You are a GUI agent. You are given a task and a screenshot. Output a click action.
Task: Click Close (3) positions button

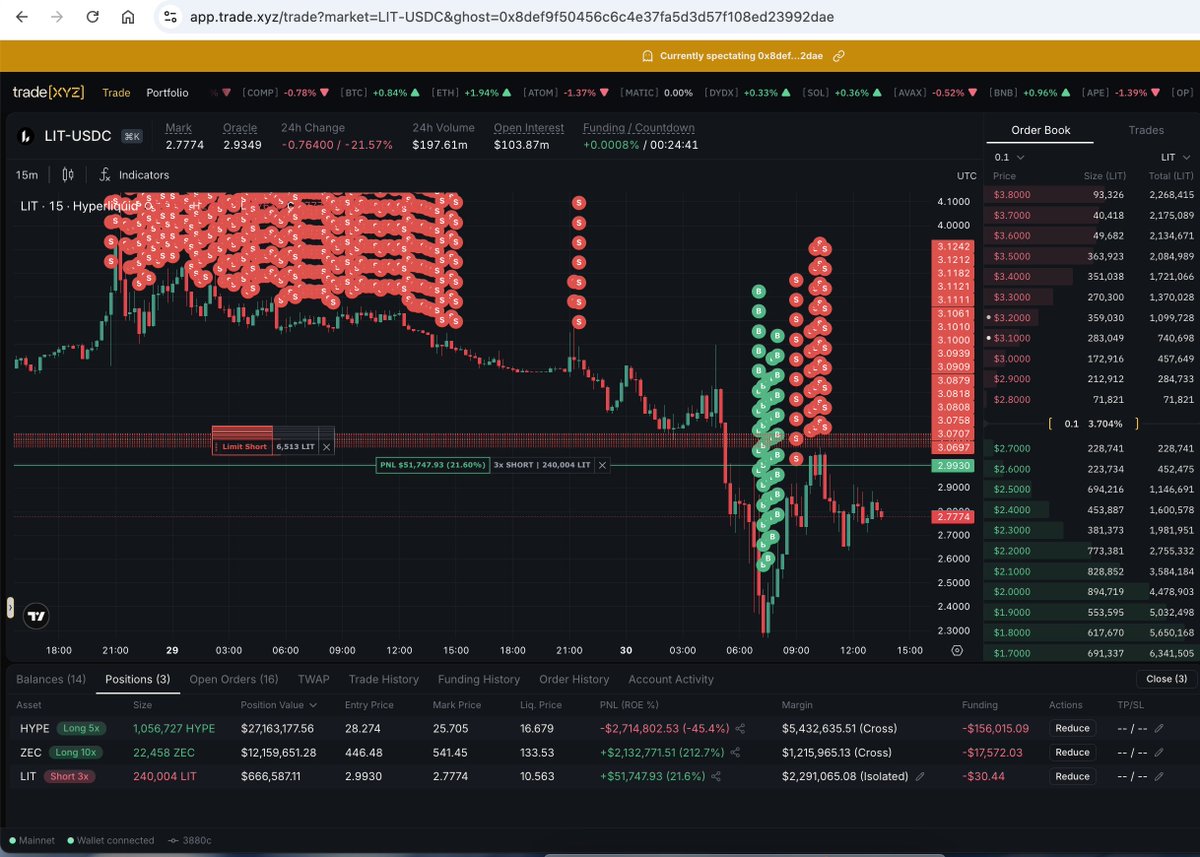pos(1166,679)
